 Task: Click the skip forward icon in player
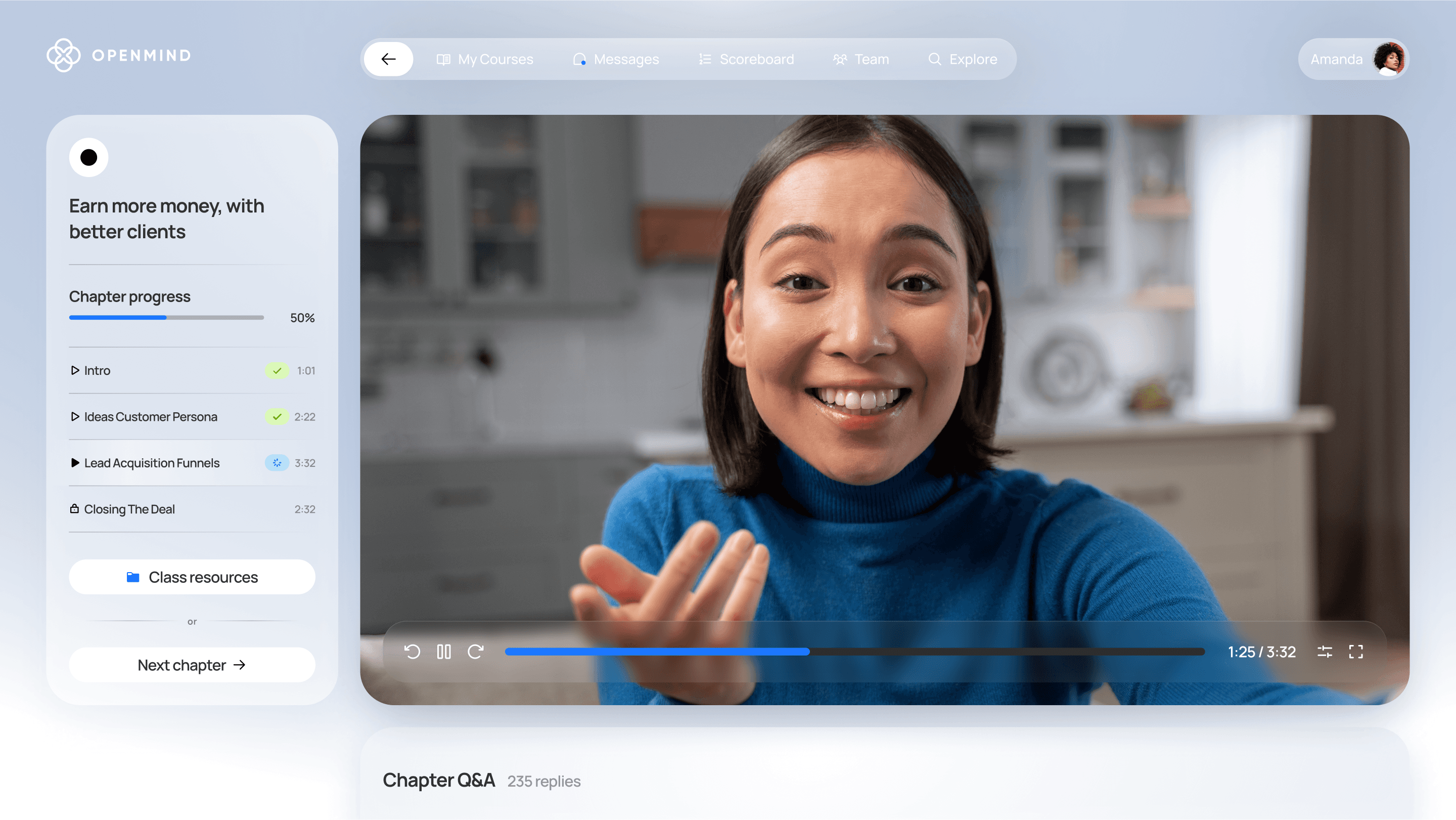[475, 652]
